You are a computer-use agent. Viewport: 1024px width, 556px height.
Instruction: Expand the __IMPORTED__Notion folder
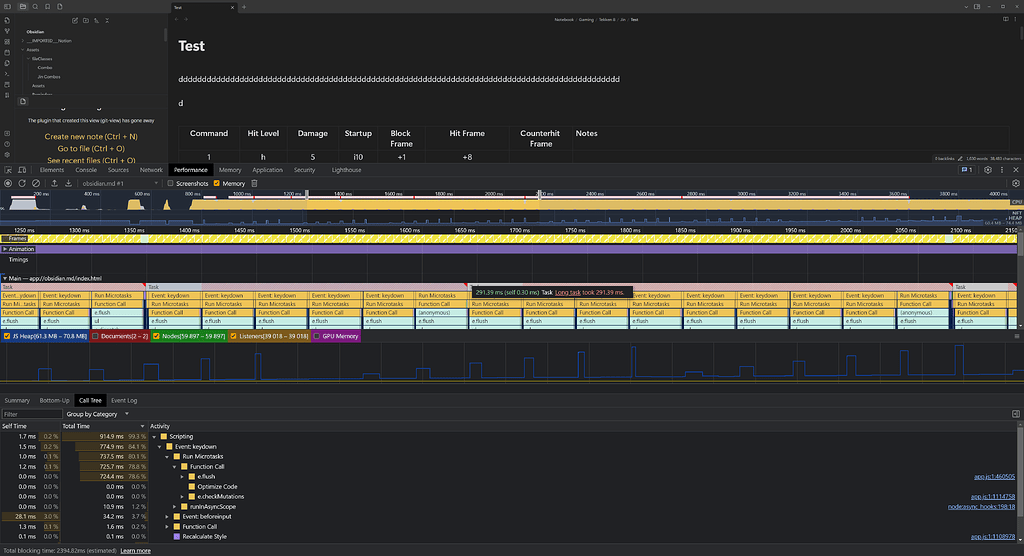click(23, 41)
